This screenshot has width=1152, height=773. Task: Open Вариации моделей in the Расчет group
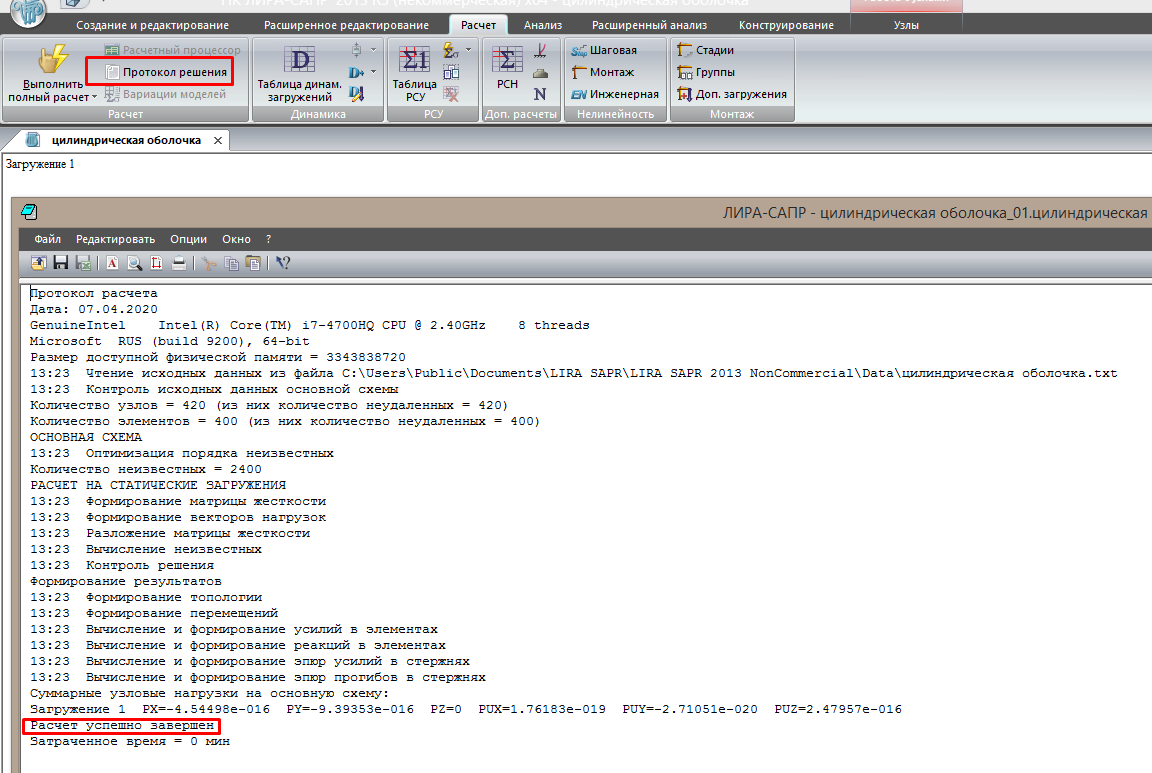(165, 94)
